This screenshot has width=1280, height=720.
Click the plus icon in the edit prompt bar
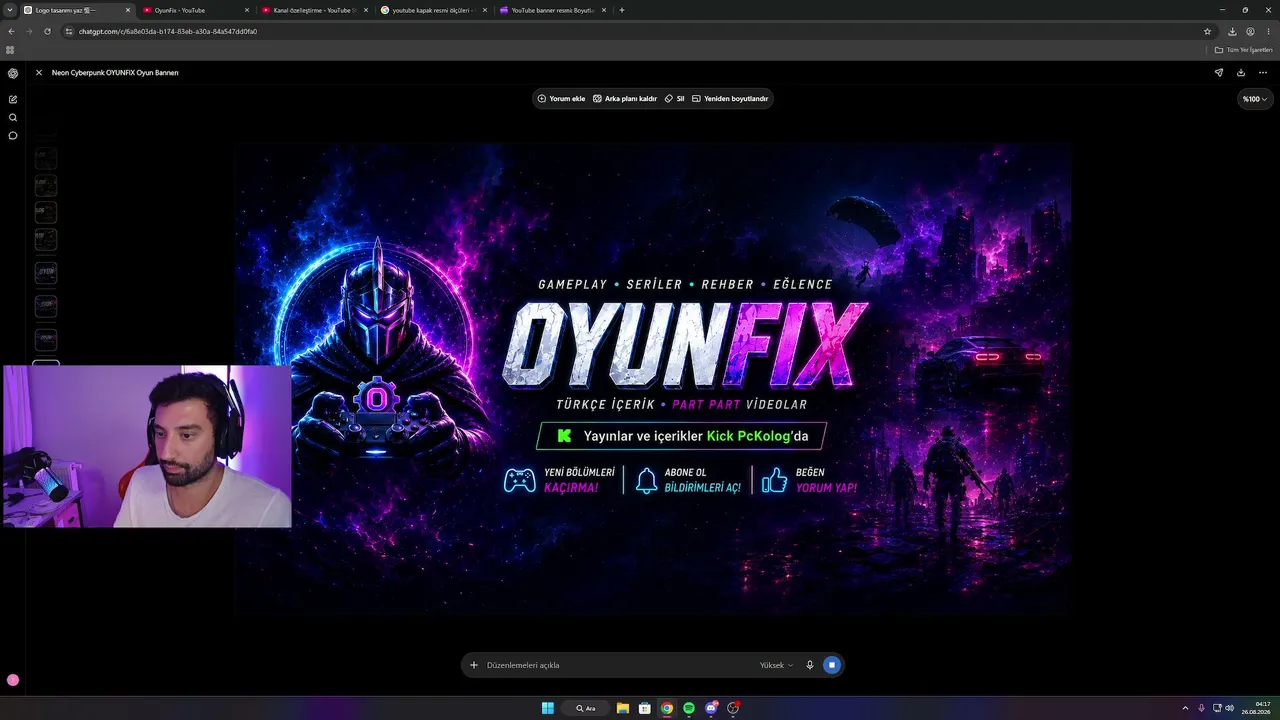(x=474, y=665)
